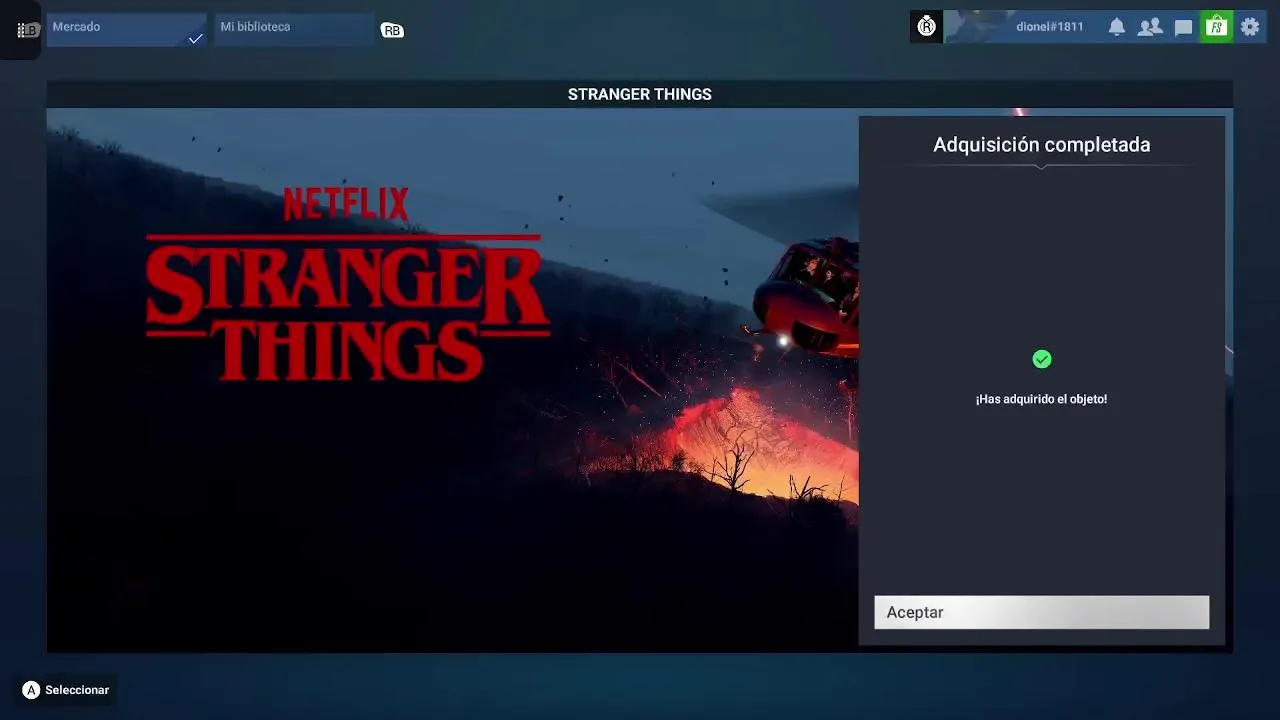Click the RB shoulder button hint

(392, 31)
